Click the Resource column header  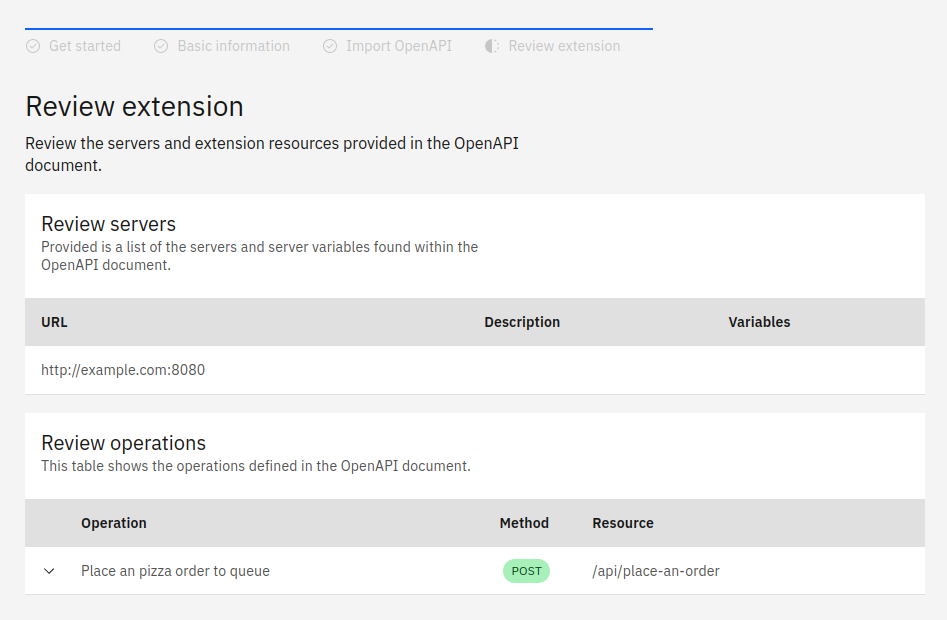pyautogui.click(x=623, y=523)
